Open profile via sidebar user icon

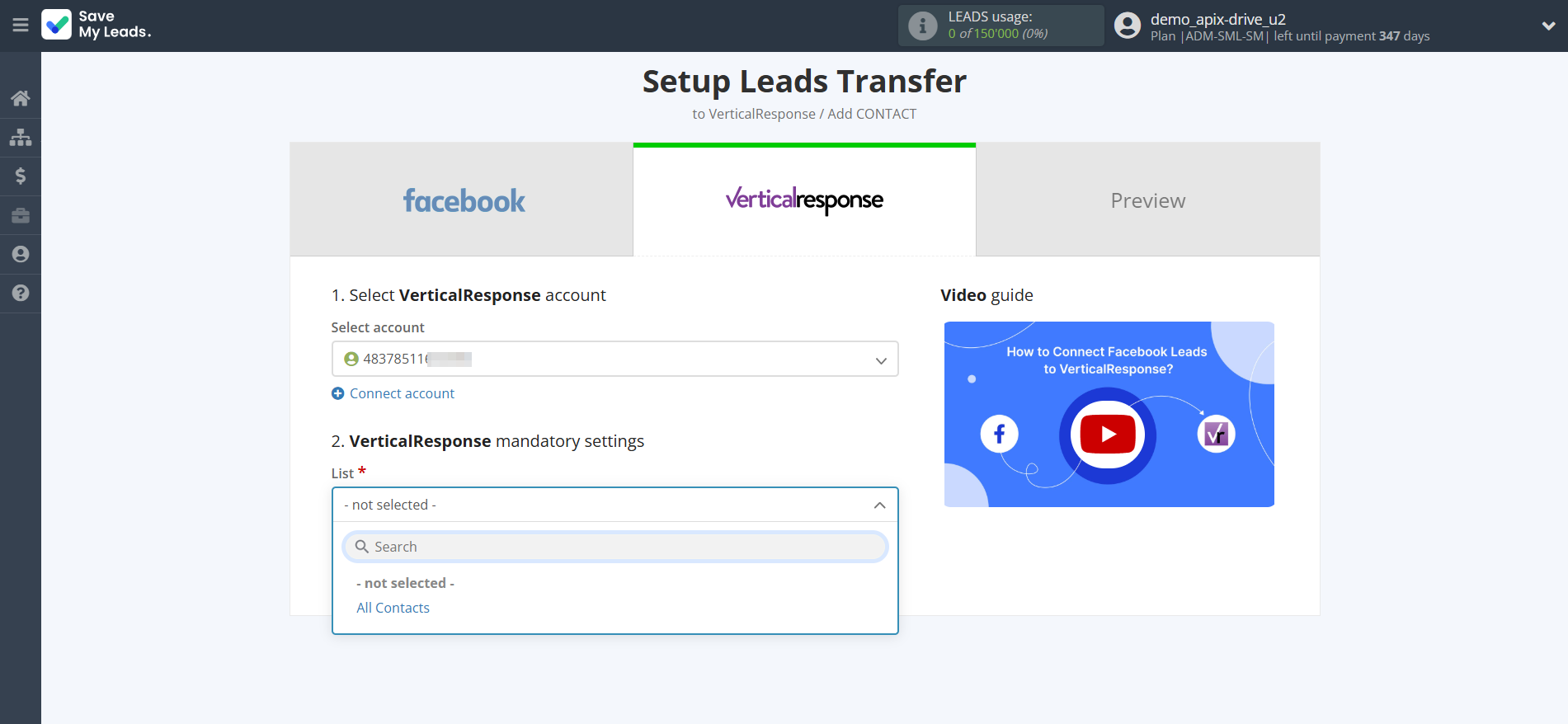(21, 254)
